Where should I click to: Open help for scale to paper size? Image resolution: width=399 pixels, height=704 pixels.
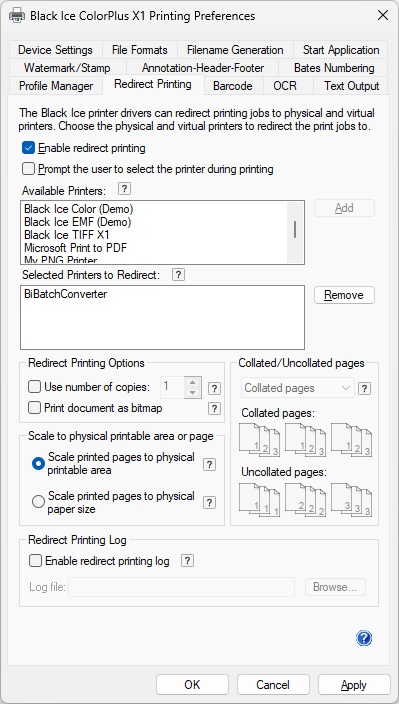pyautogui.click(x=209, y=502)
